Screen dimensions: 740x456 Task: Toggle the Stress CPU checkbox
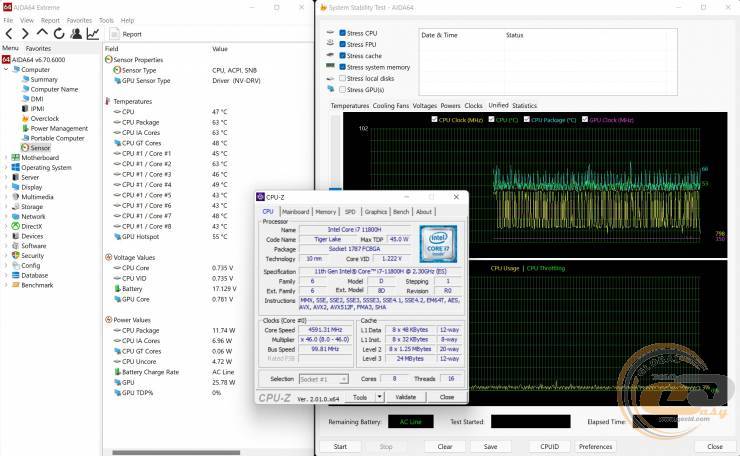click(x=343, y=33)
